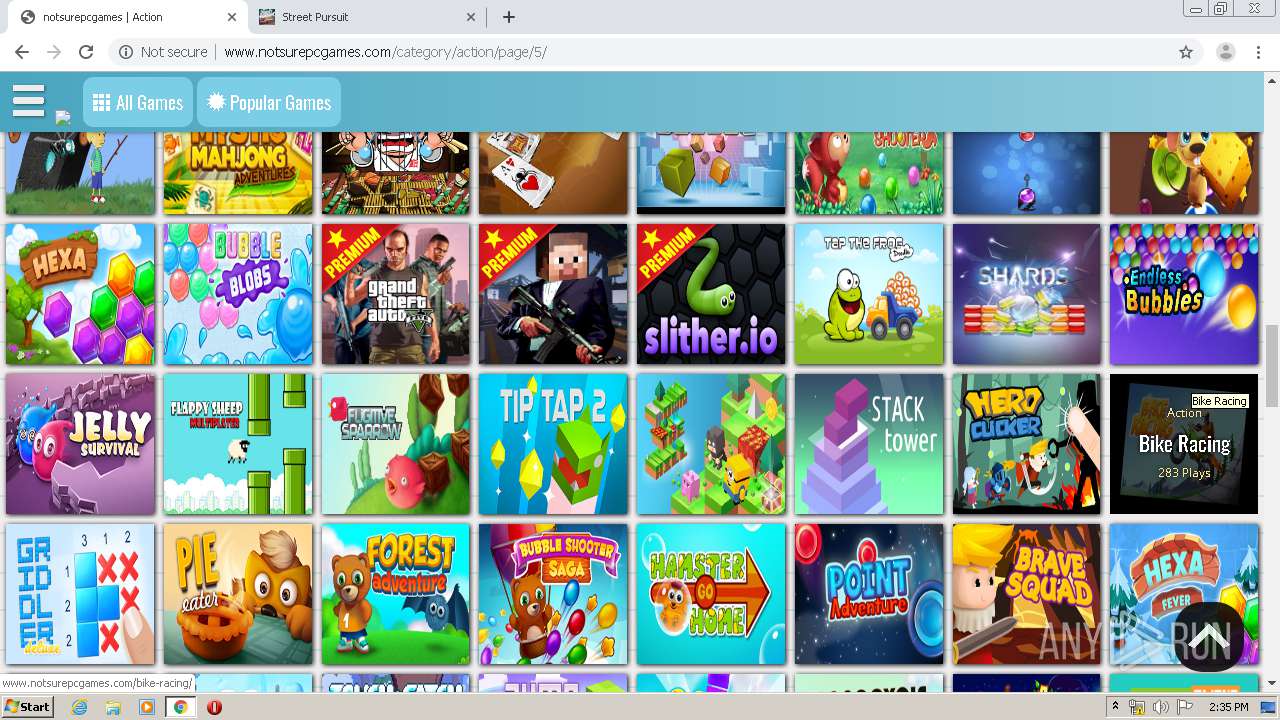Open the Brave Squad game

tap(1027, 594)
